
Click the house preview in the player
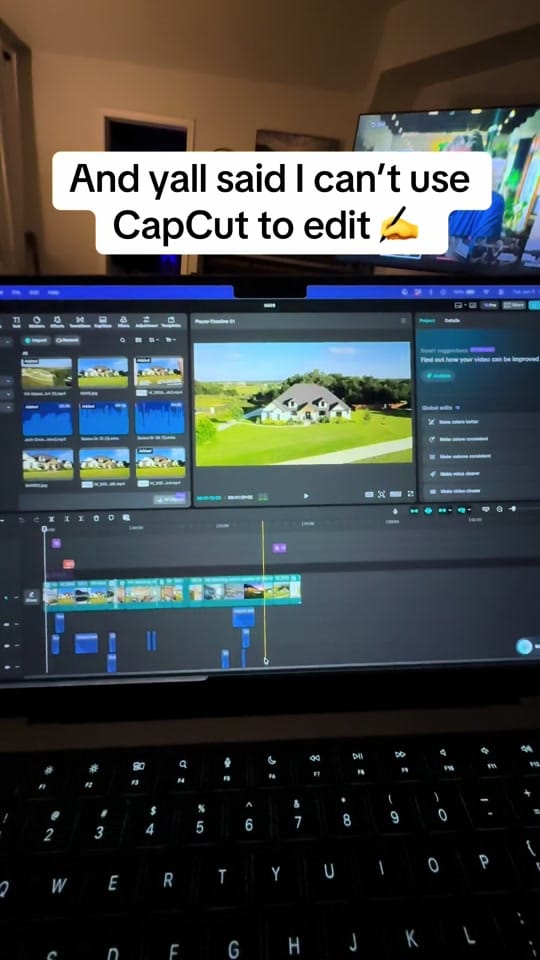[x=302, y=403]
